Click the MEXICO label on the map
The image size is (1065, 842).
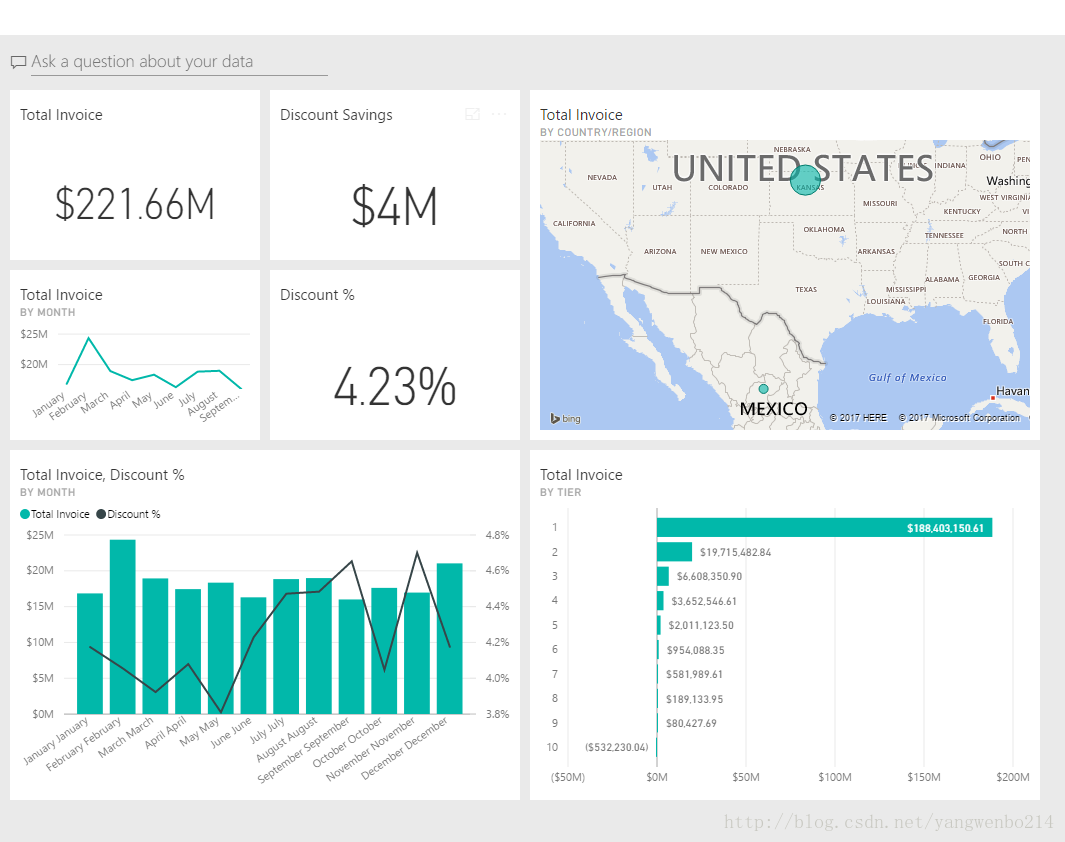774,409
